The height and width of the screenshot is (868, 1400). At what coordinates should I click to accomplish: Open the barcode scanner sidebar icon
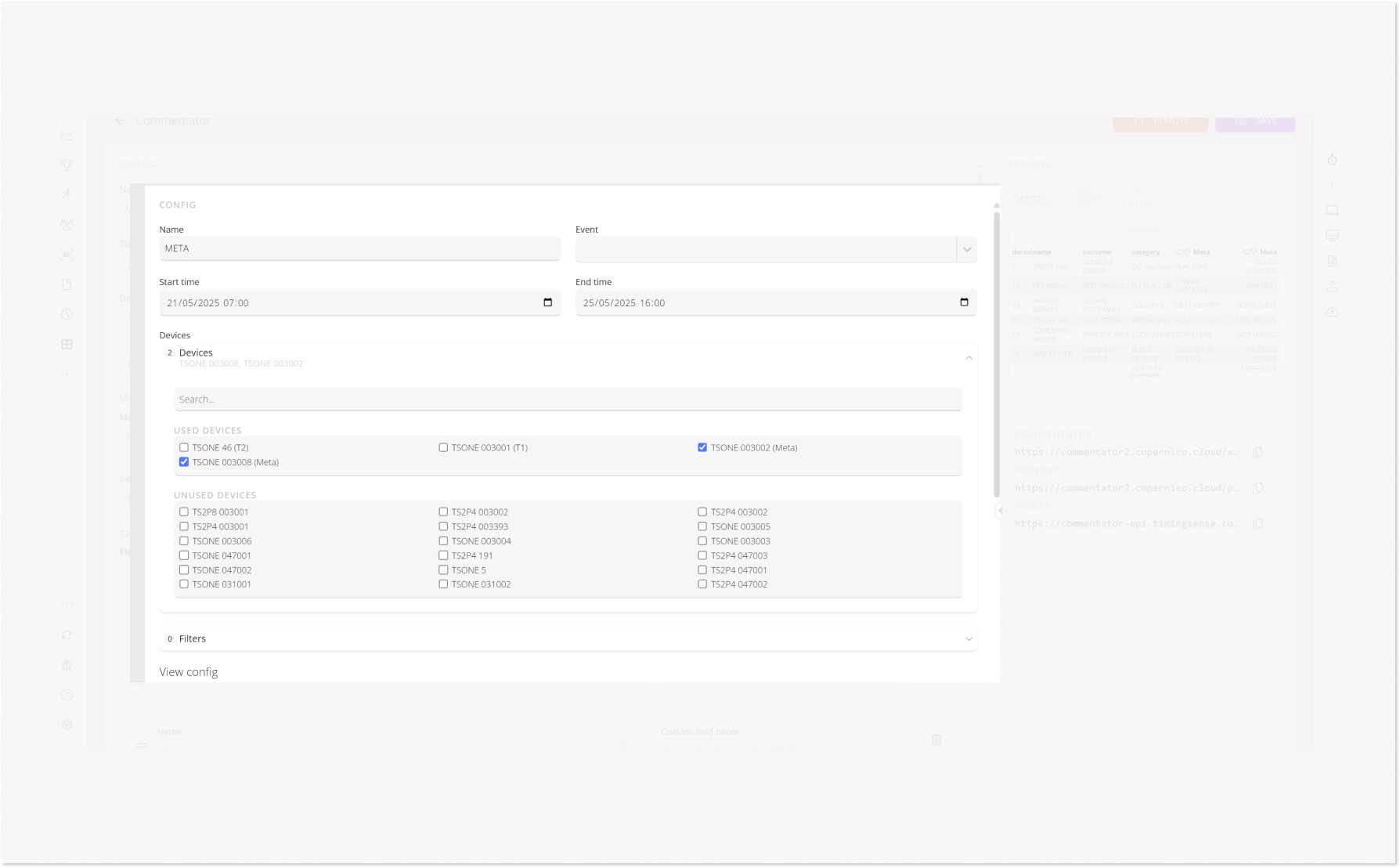pos(67,255)
